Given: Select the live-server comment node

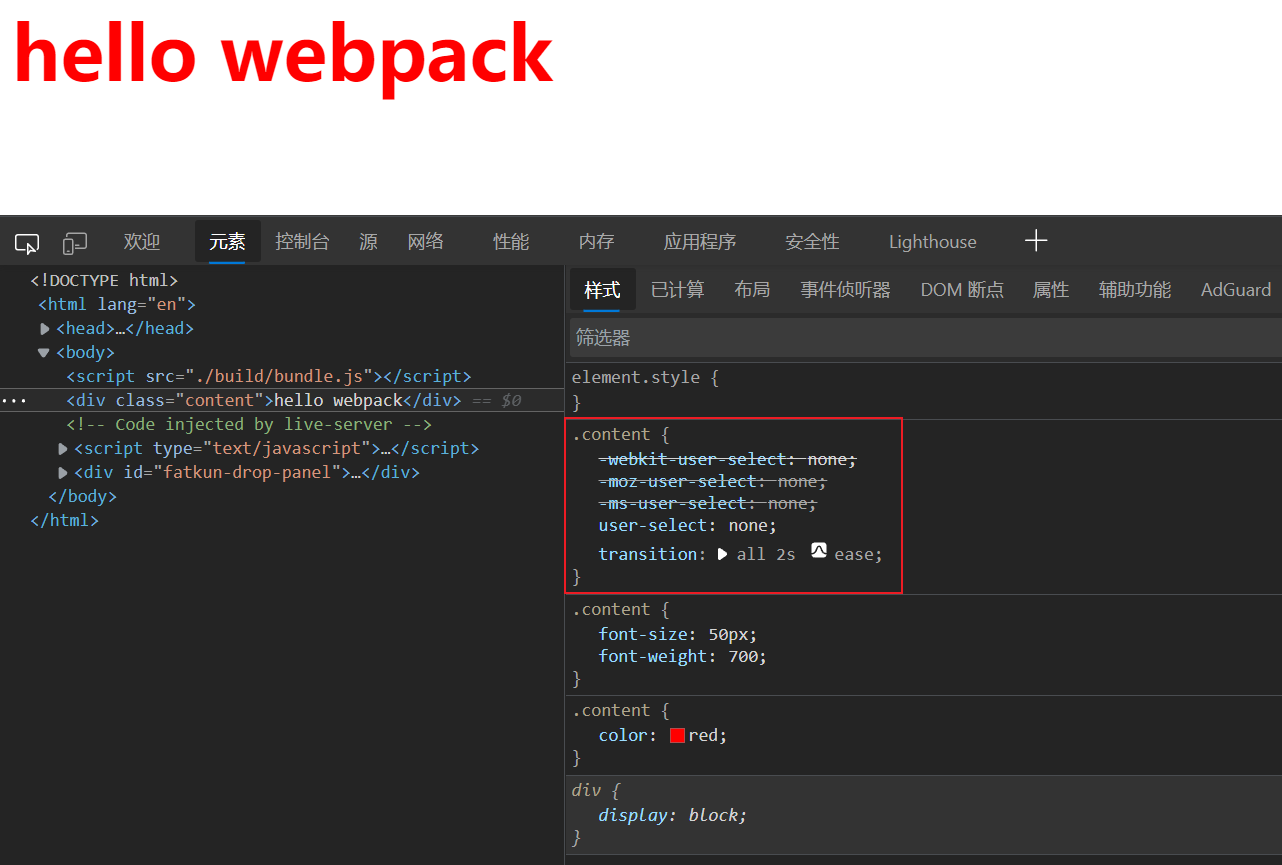Looking at the screenshot, I should 249,425.
